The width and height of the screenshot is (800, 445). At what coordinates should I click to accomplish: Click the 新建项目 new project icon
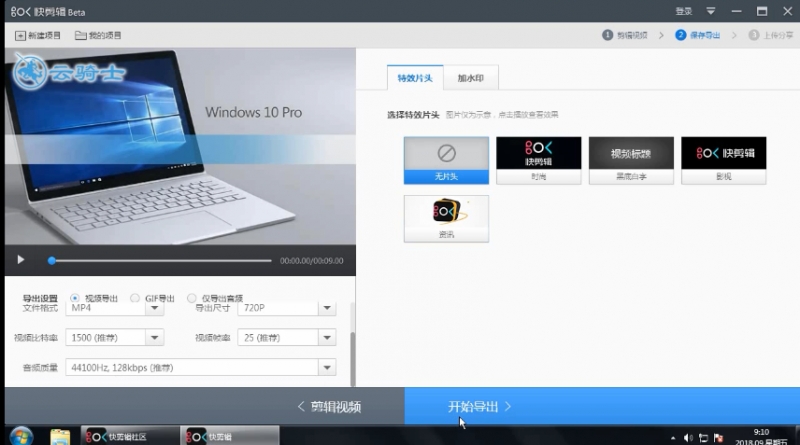[20, 35]
